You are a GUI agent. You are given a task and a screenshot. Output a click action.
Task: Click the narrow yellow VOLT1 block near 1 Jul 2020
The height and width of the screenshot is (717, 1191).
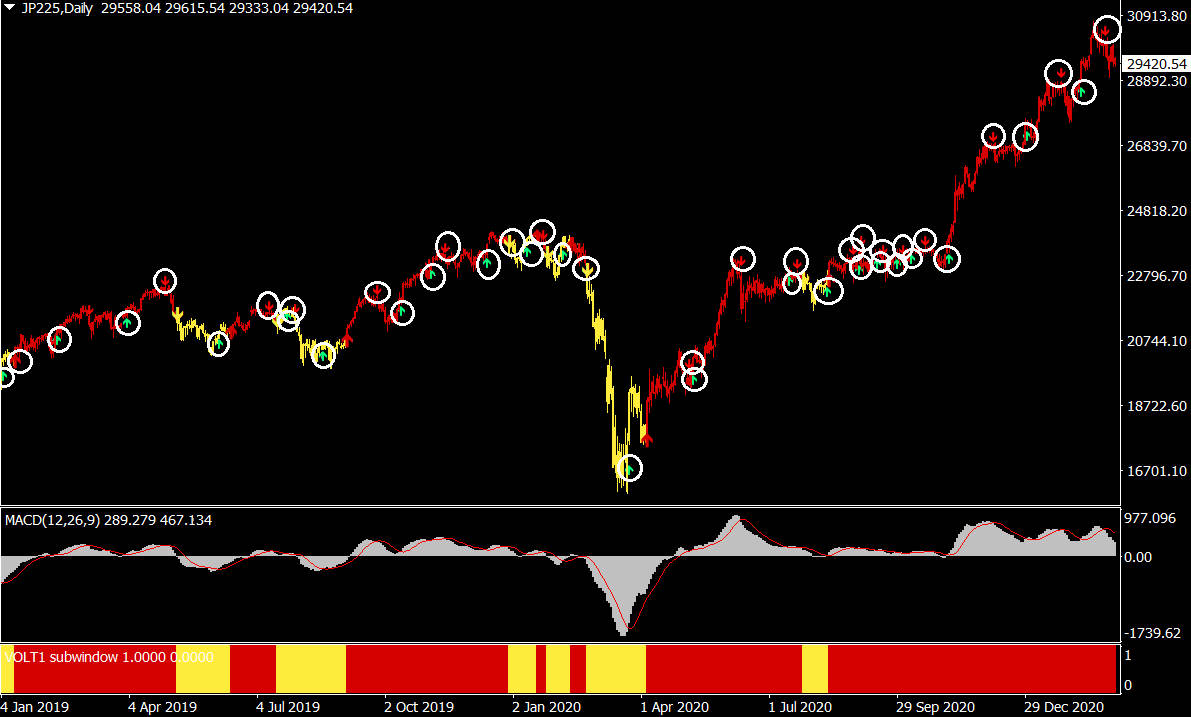[815, 669]
